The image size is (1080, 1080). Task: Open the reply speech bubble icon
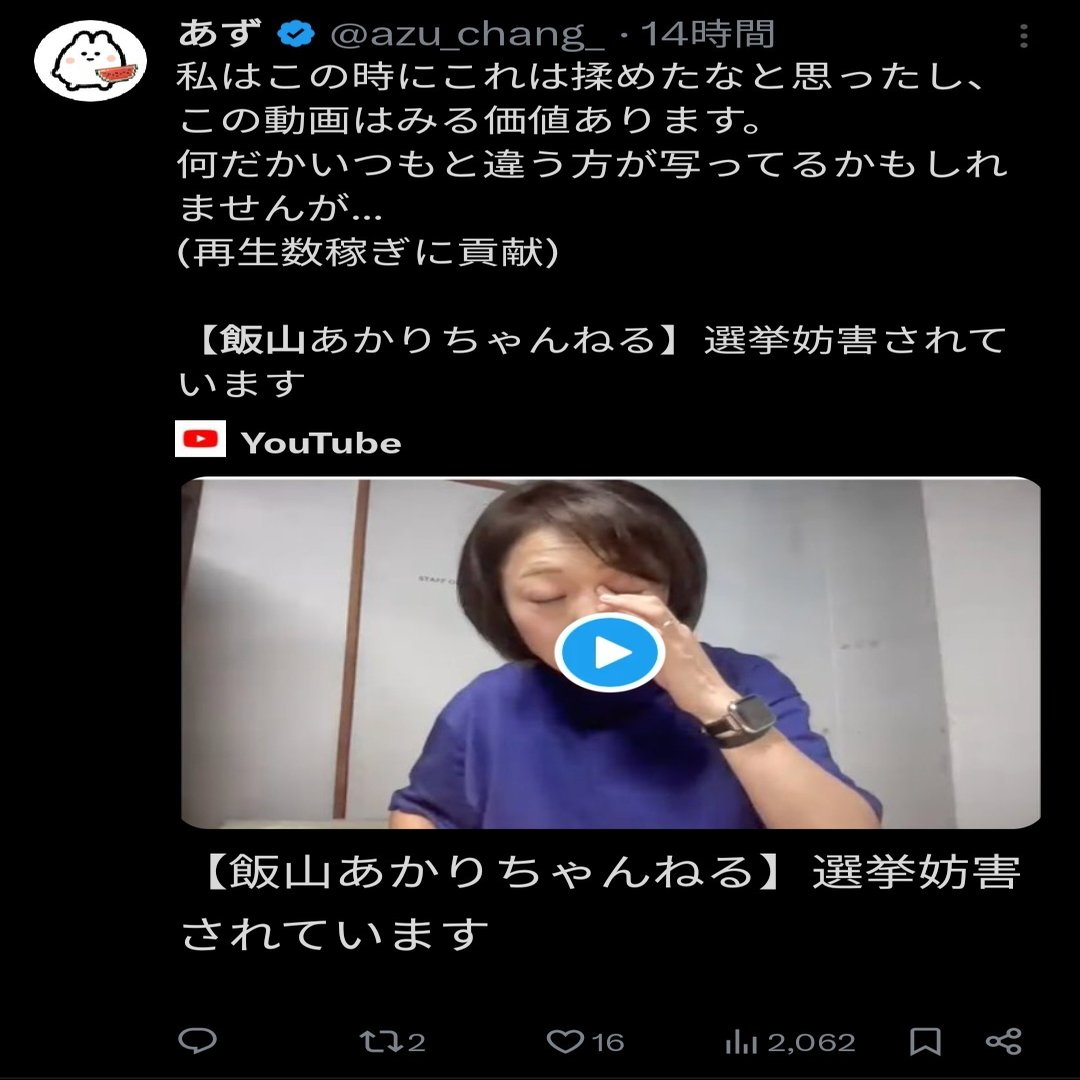[198, 1041]
